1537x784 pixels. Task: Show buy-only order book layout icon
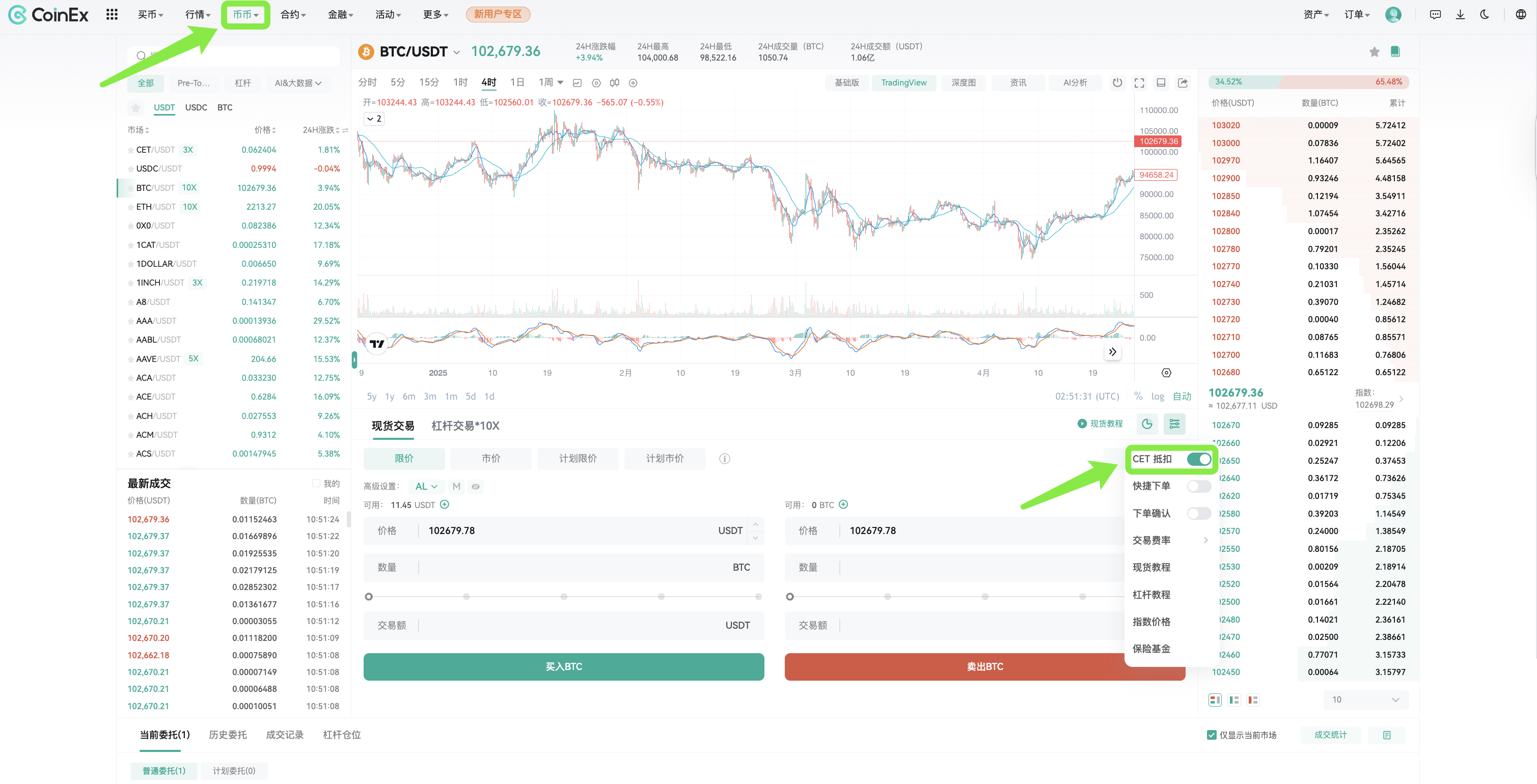click(1234, 700)
